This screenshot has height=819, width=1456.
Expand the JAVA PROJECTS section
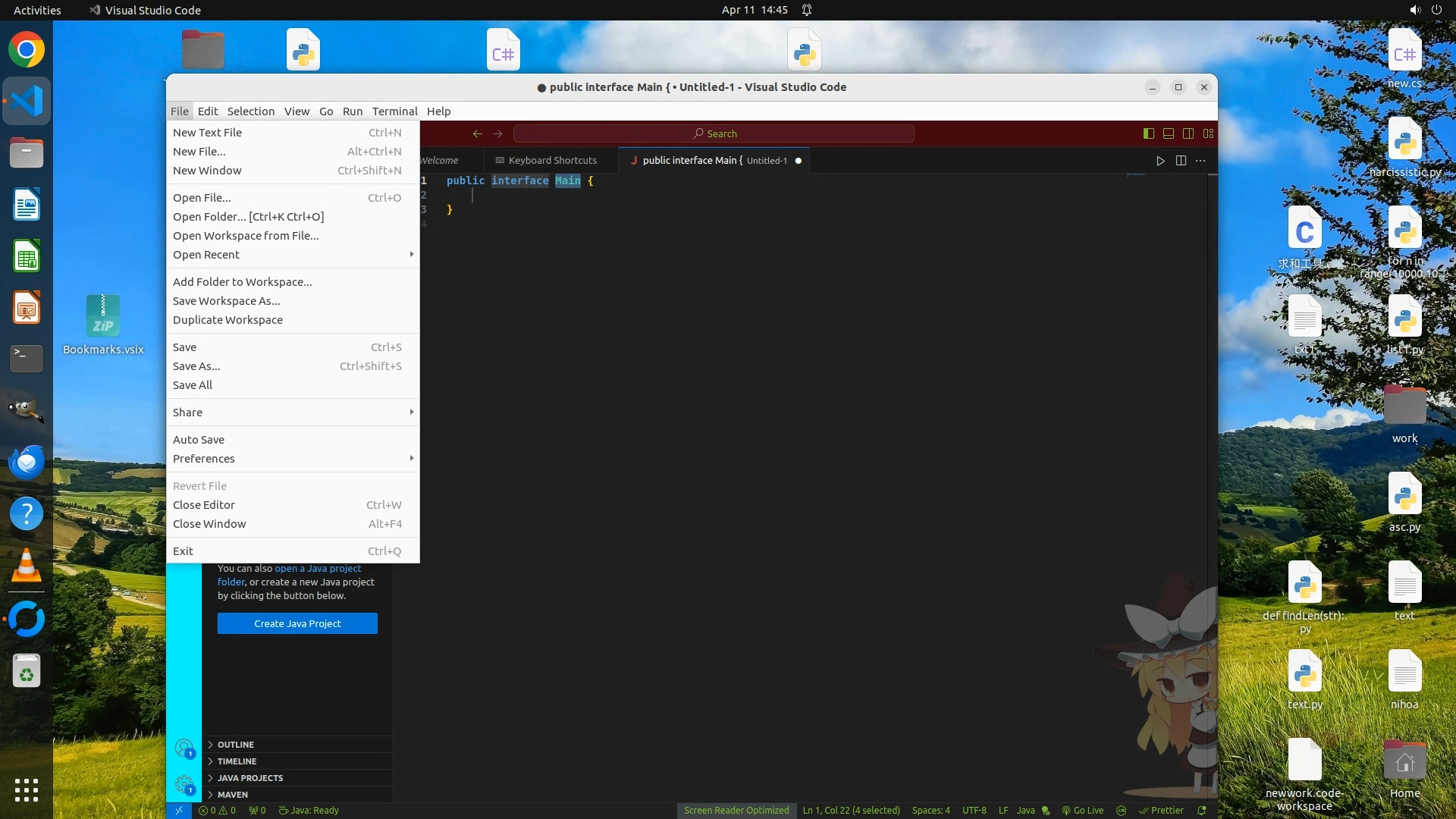point(250,778)
